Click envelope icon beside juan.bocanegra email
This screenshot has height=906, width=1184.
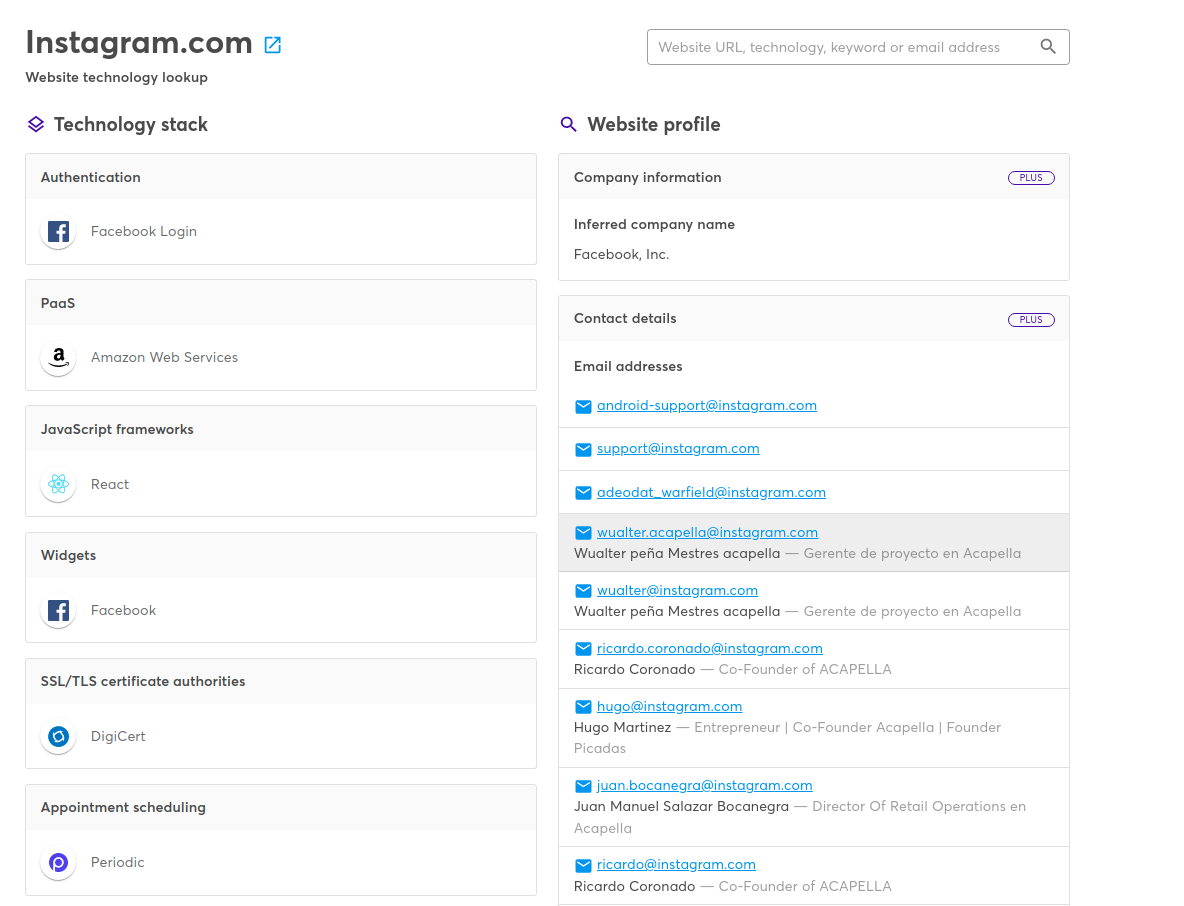[x=583, y=787]
